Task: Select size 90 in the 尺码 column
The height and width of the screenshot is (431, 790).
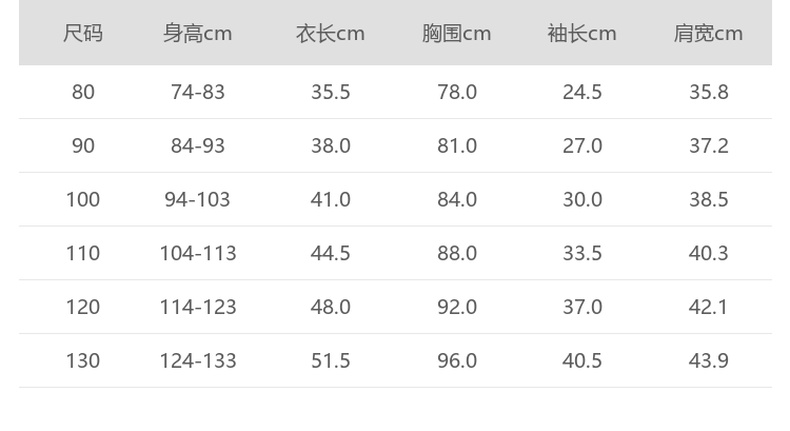Action: pos(83,146)
